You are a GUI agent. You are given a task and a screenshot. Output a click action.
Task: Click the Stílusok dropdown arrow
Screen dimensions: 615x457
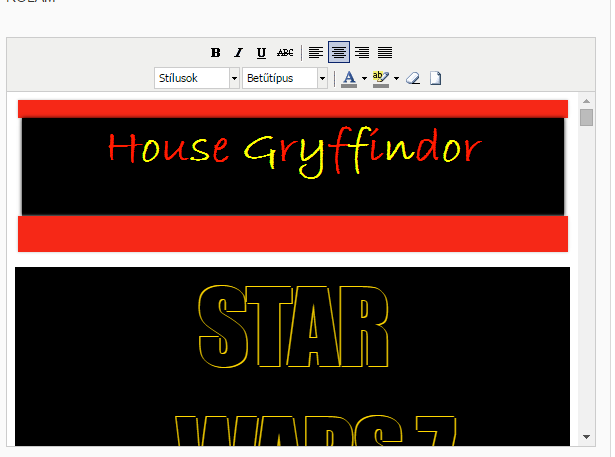click(x=234, y=78)
